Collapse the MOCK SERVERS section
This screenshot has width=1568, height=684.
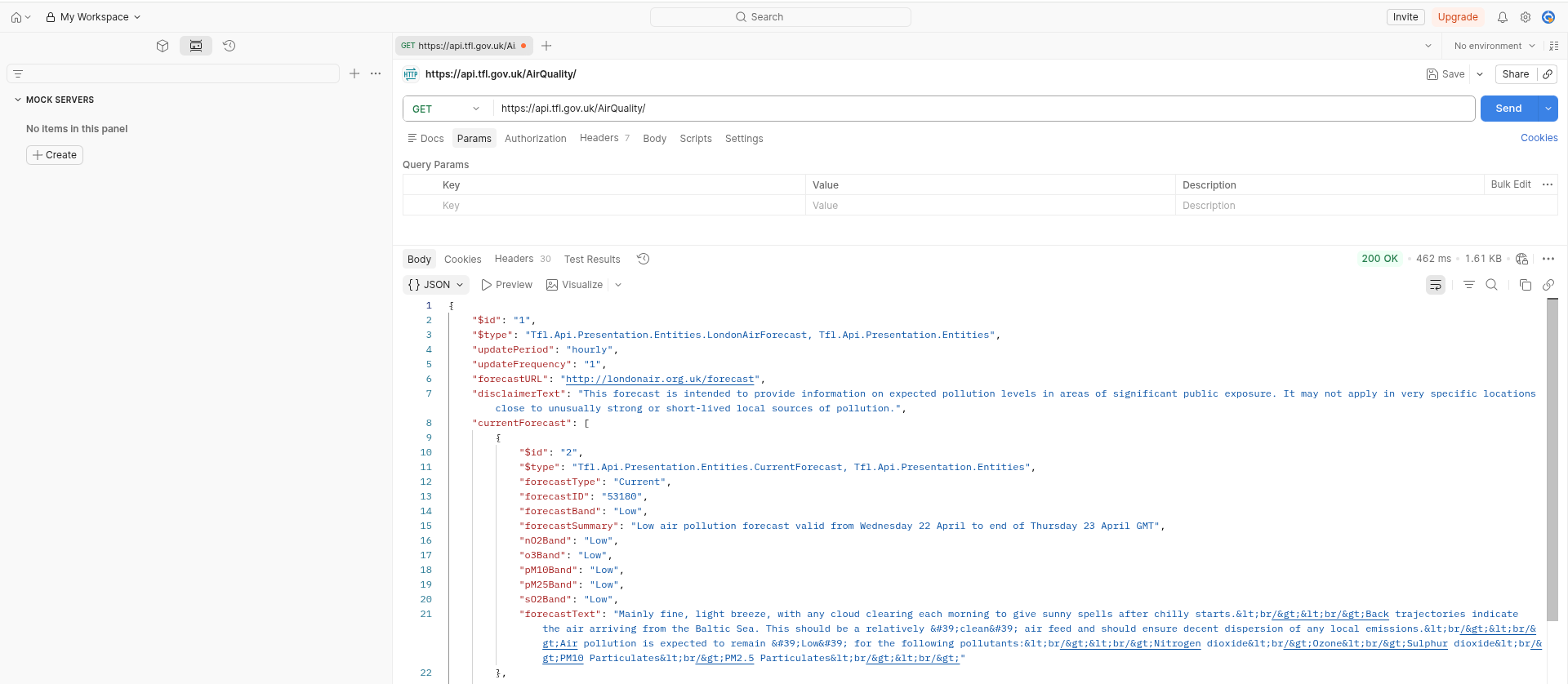click(x=18, y=100)
